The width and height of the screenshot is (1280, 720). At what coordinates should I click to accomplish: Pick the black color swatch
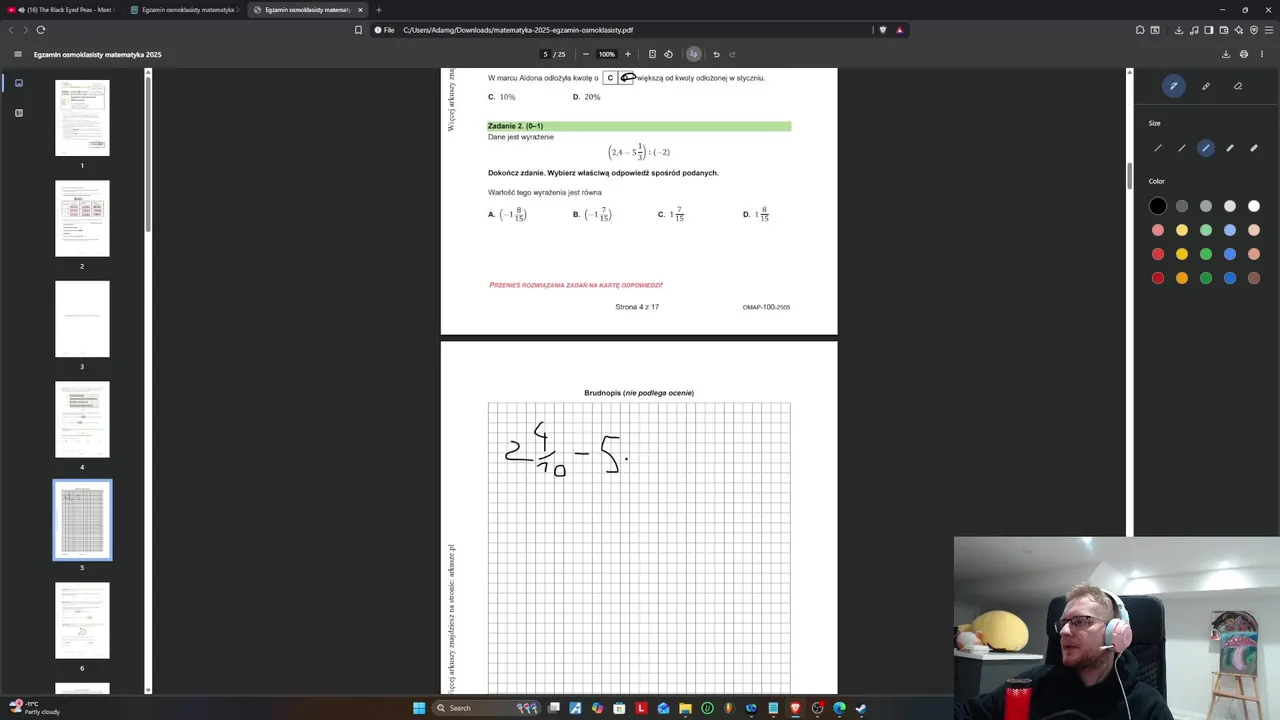pos(1158,206)
